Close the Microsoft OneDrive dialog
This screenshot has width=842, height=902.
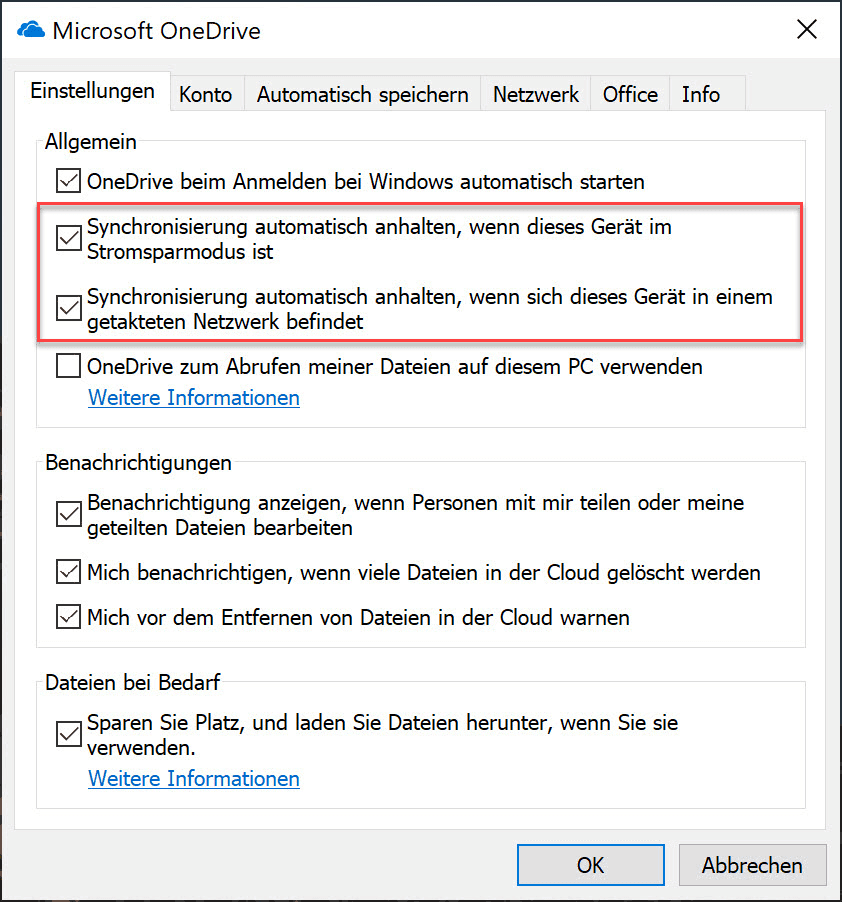pos(806,30)
